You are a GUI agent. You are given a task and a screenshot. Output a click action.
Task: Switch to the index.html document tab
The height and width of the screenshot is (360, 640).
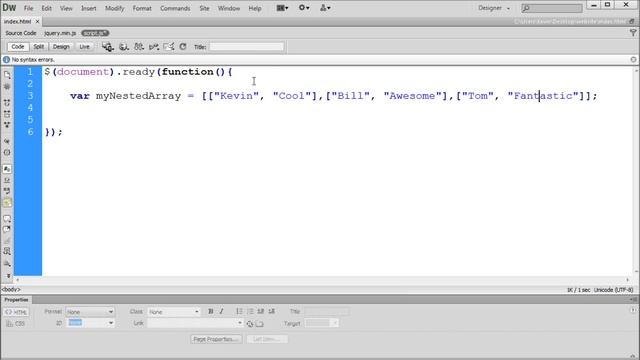point(18,21)
